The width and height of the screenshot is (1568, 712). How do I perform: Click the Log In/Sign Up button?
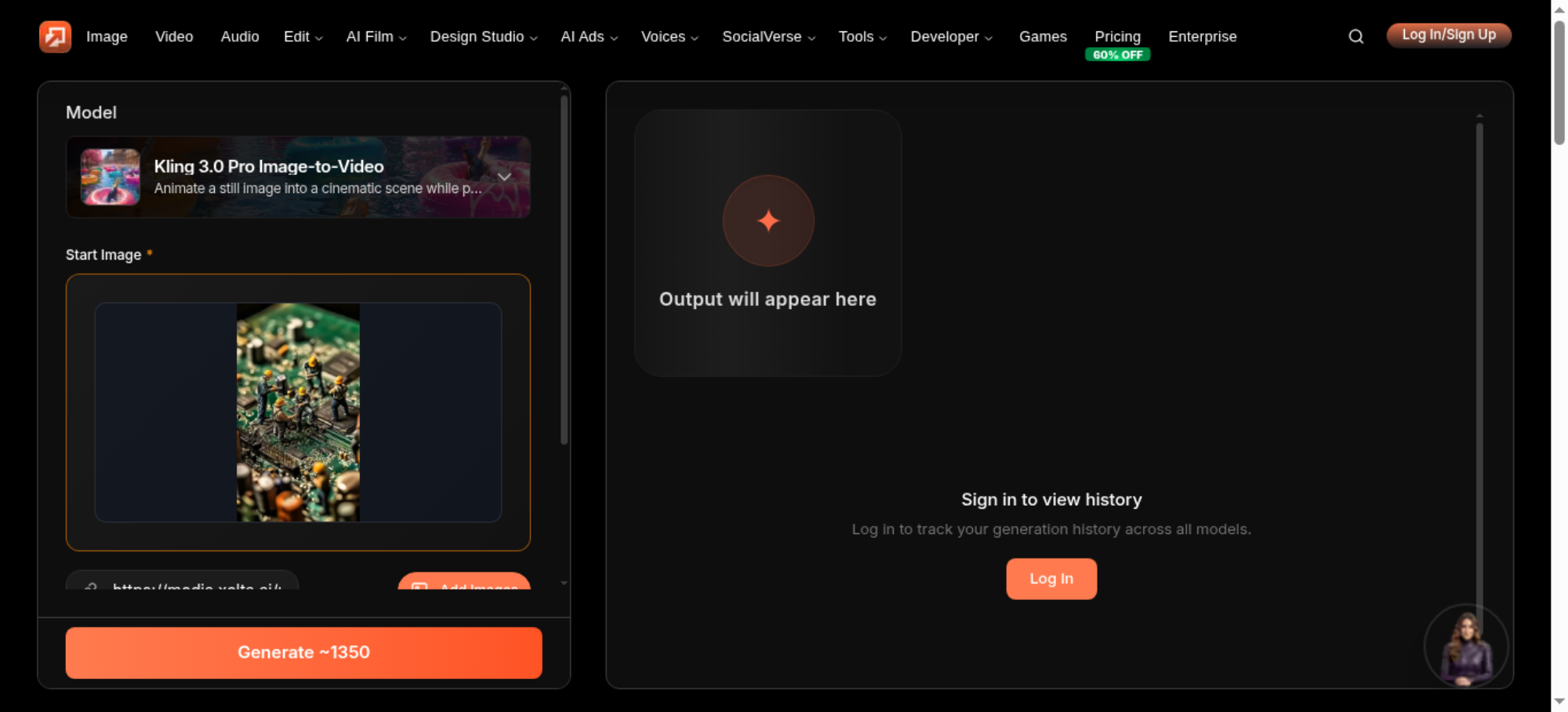point(1449,35)
